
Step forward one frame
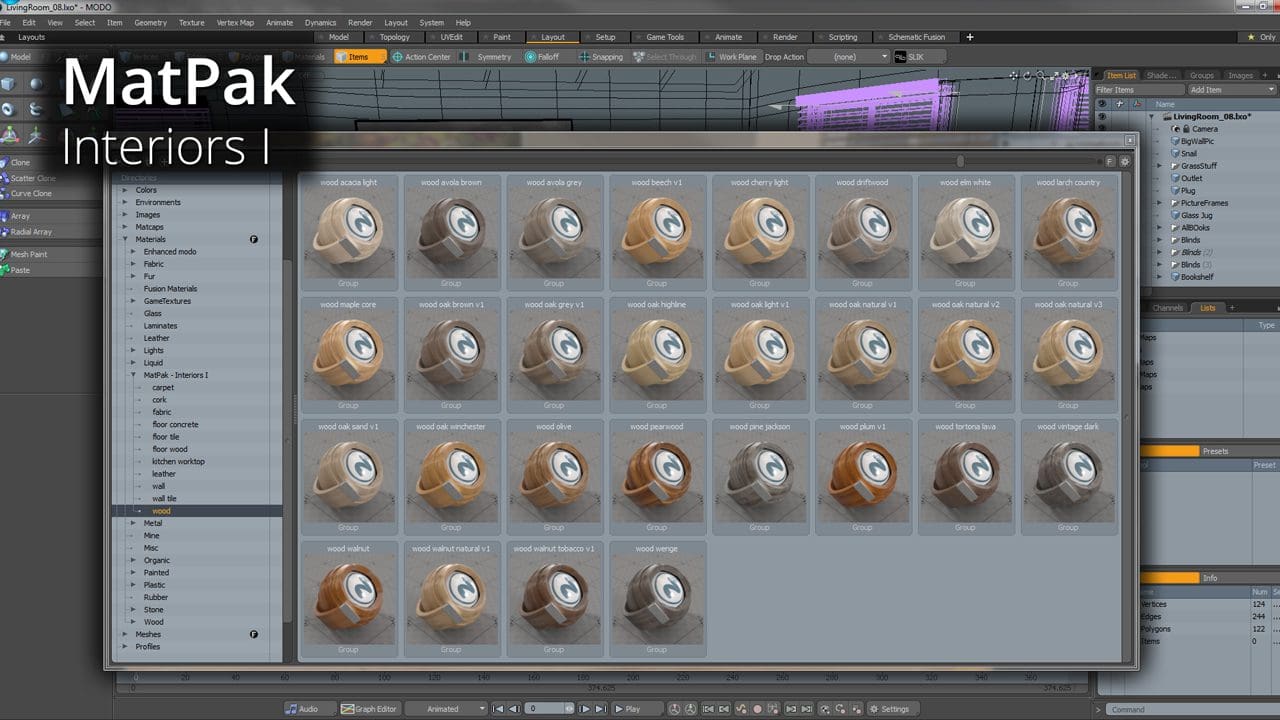(586, 709)
